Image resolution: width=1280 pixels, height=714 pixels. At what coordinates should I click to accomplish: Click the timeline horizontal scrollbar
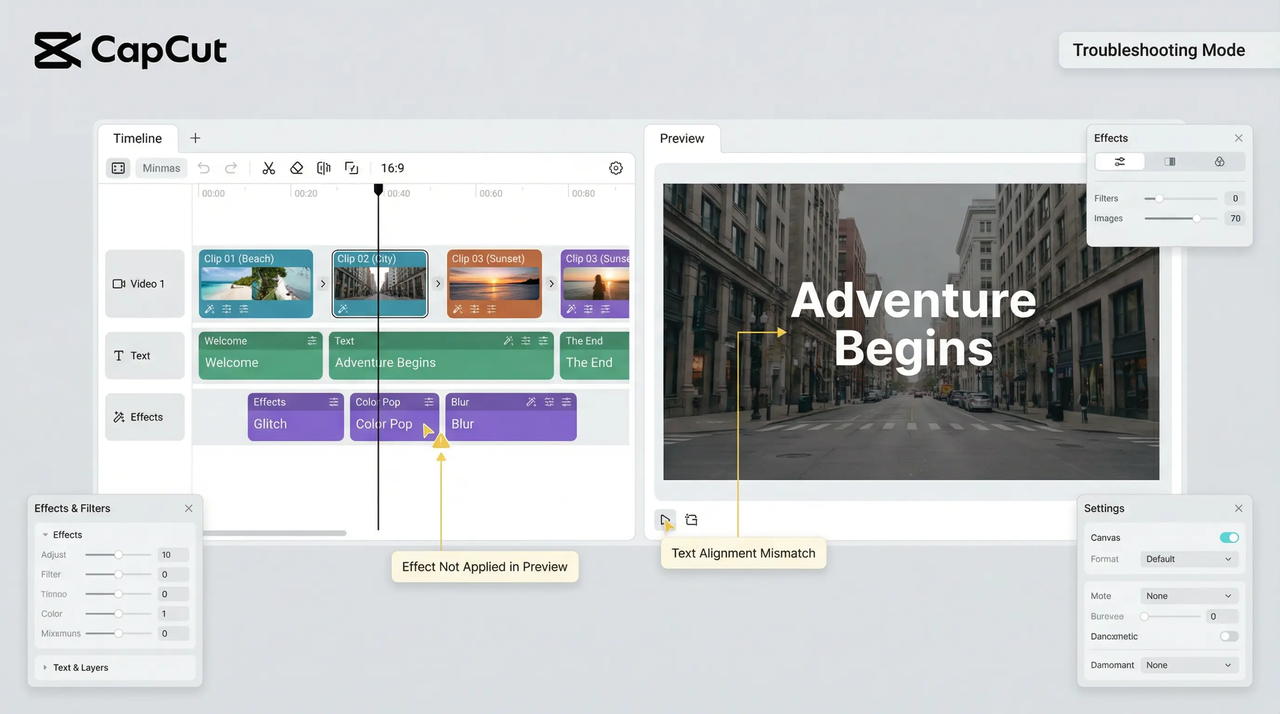(274, 533)
